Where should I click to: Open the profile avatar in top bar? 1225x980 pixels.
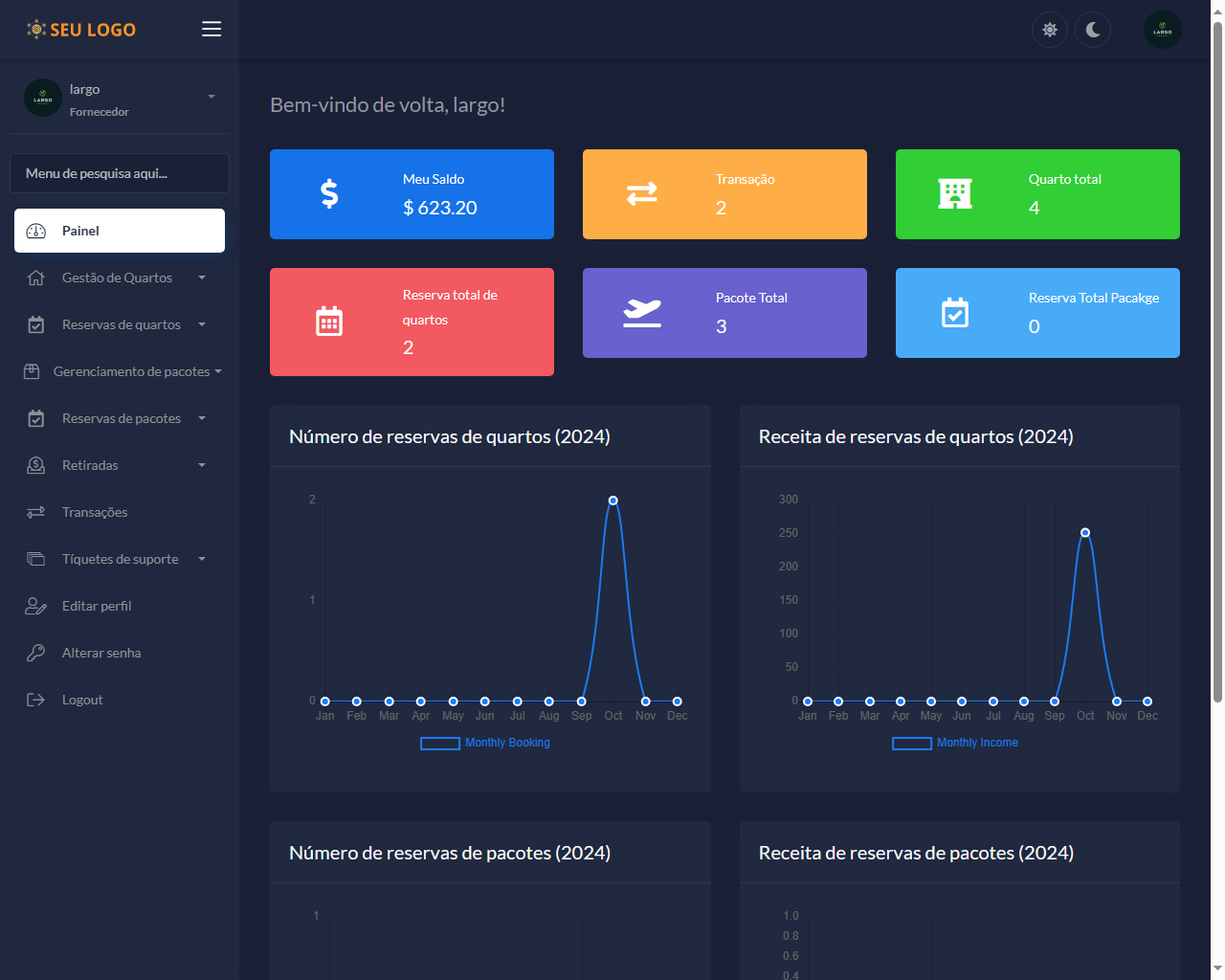[1162, 30]
